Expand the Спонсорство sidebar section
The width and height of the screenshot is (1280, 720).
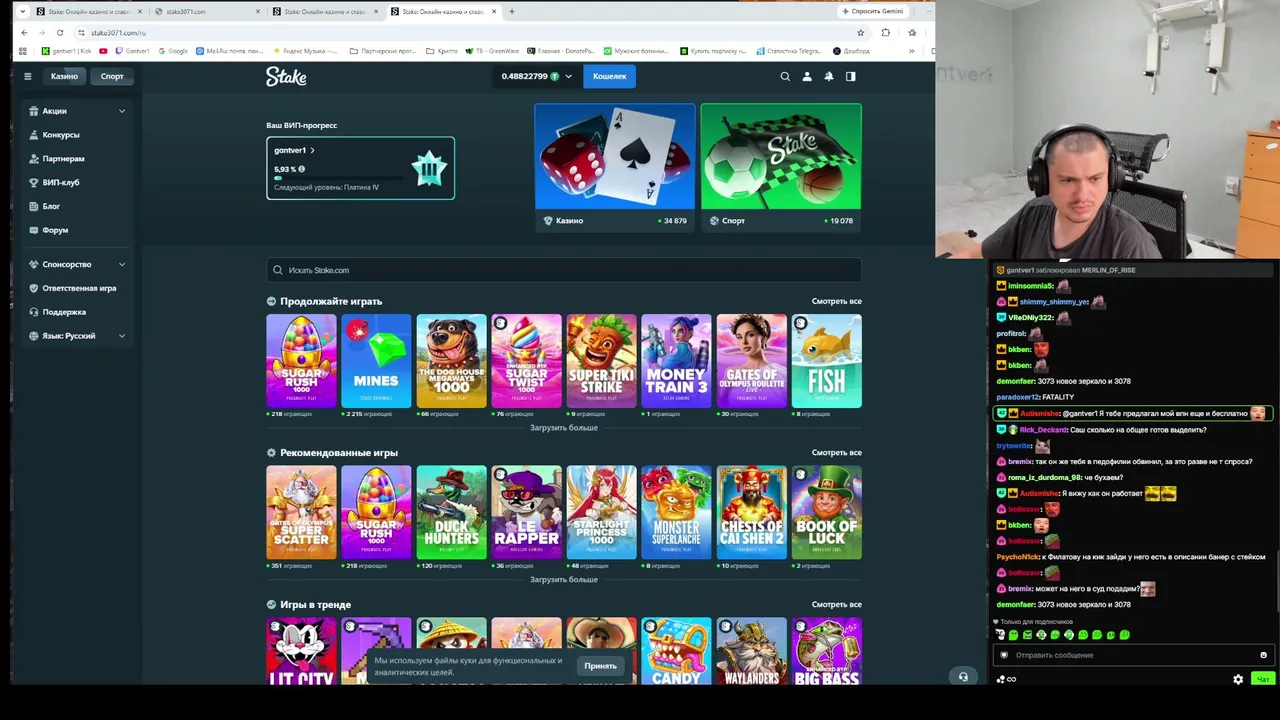point(77,264)
